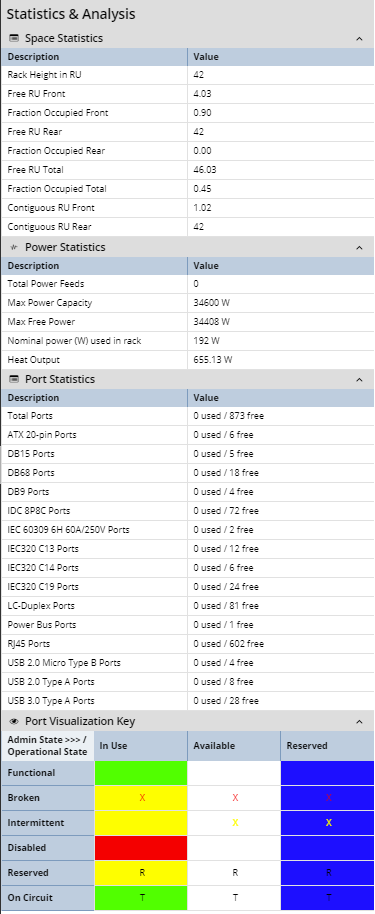Click the Space Statistics panel icon

[x=14, y=38]
